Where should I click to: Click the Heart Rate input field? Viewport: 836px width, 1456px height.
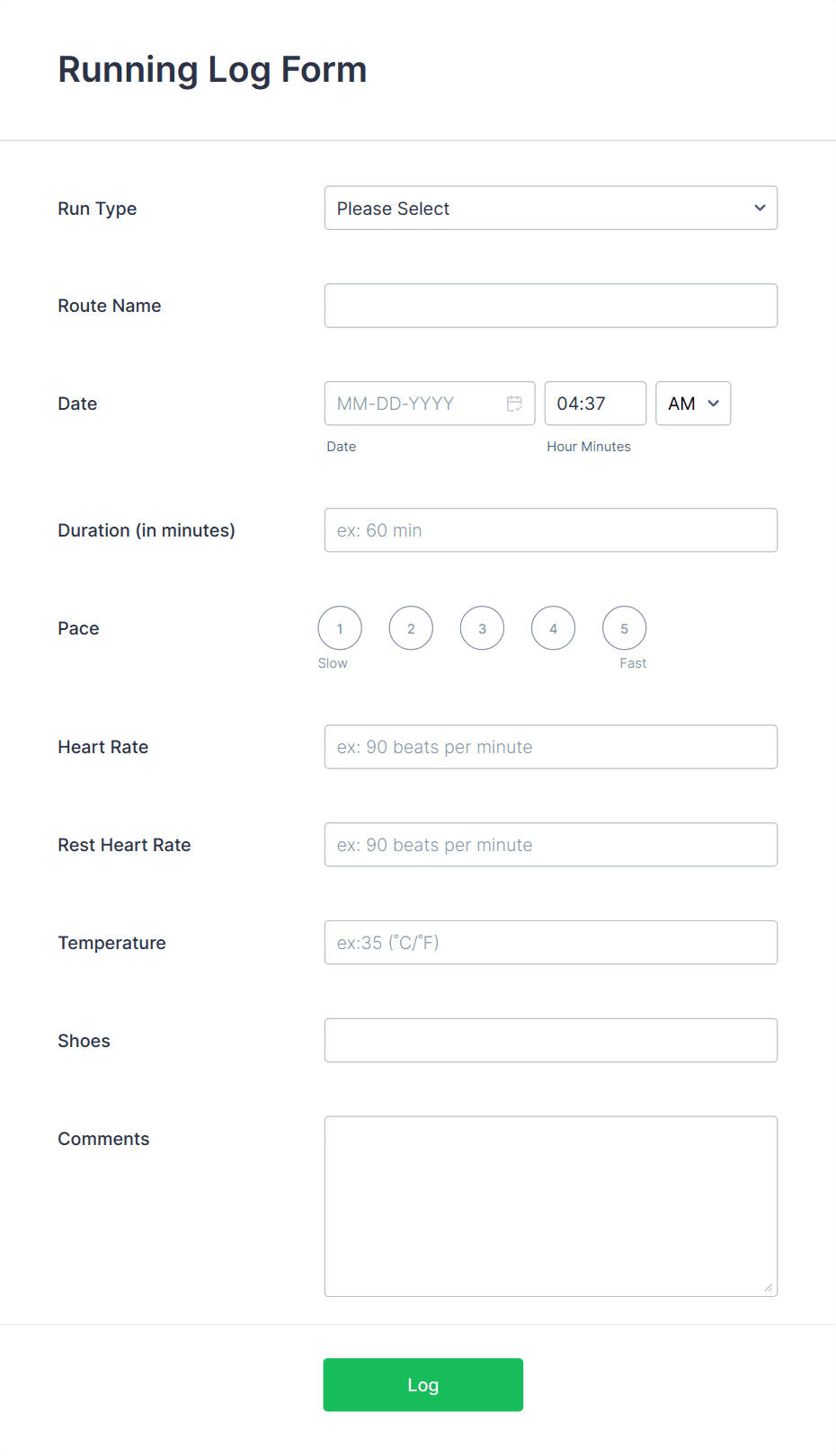551,747
